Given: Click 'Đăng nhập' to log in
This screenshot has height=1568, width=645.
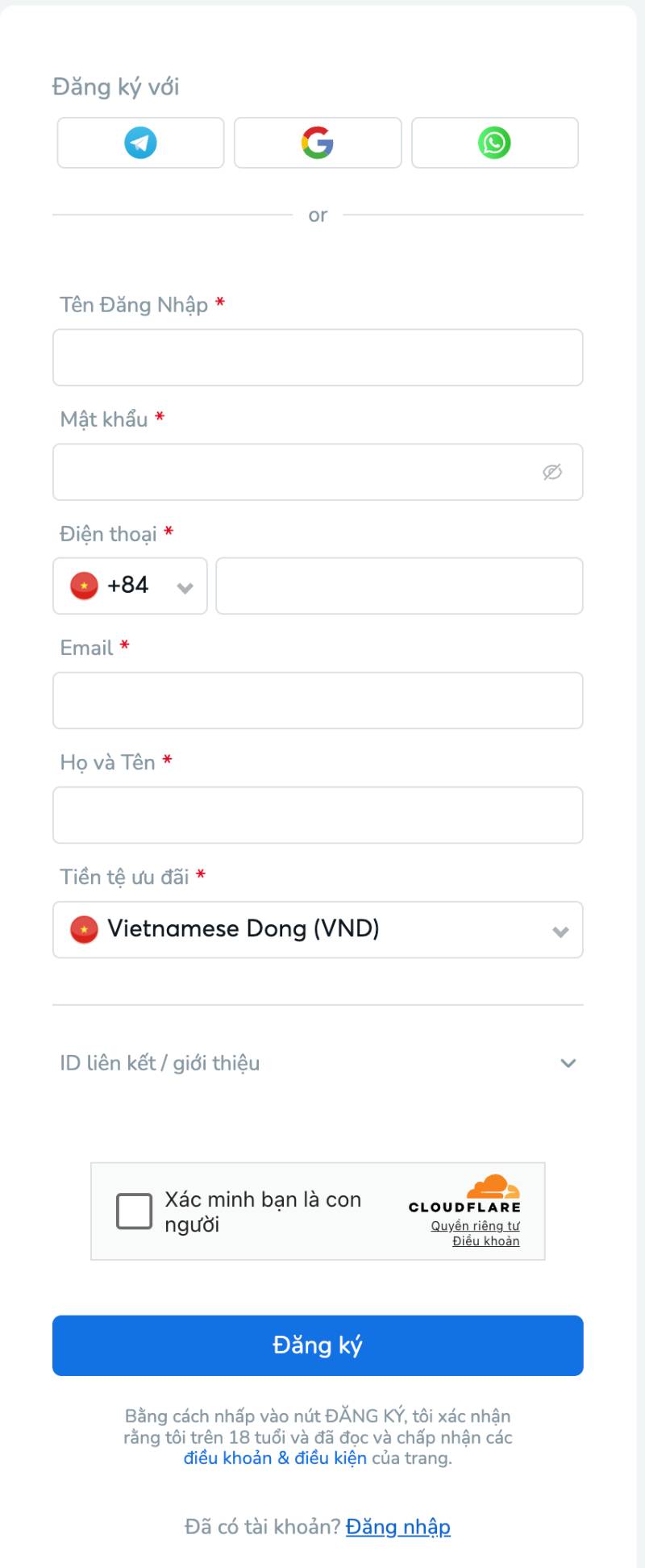Looking at the screenshot, I should 397,1527.
